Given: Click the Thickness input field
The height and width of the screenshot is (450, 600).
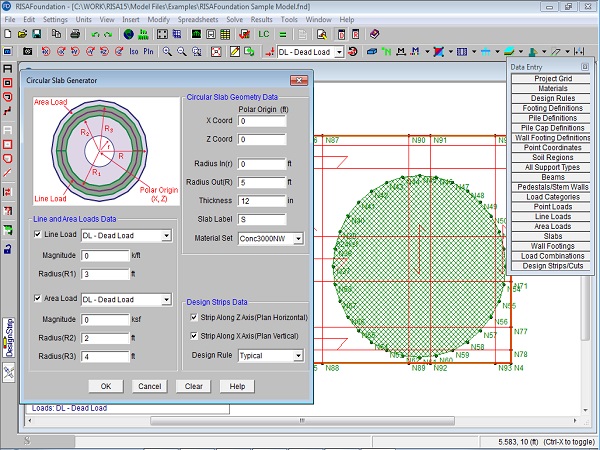Looking at the screenshot, I should click(262, 201).
